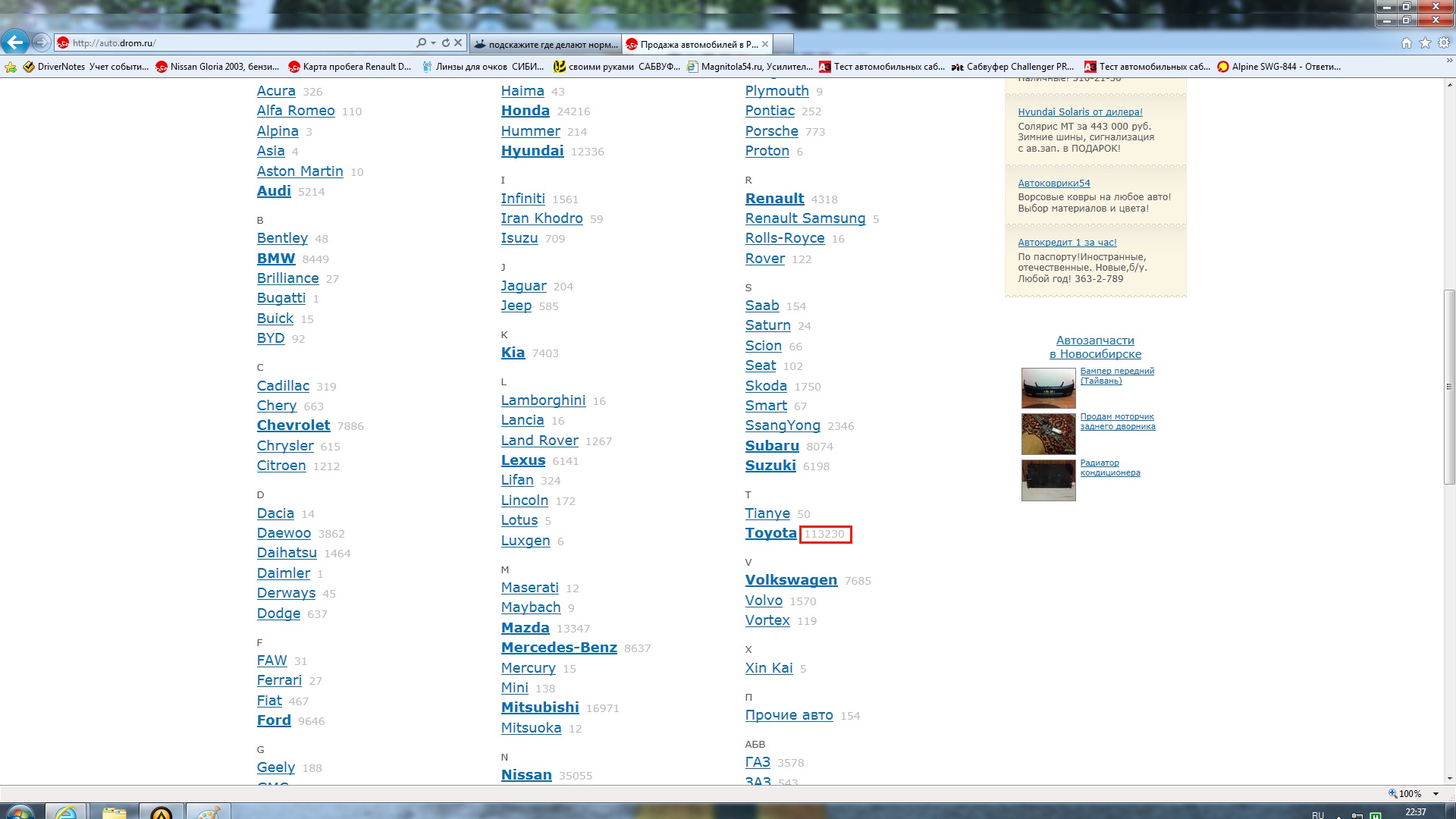Open the DriverNotes bookmark
The height and width of the screenshot is (819, 1456).
tap(86, 67)
